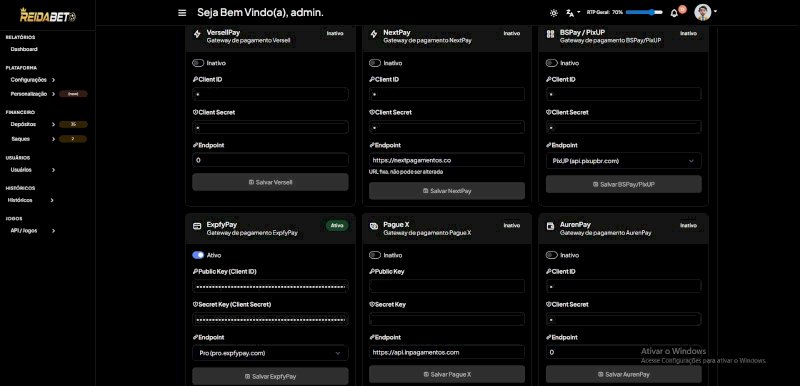The width and height of the screenshot is (800, 386).
Task: Focus VersellPay Client ID field
Action: (270, 94)
